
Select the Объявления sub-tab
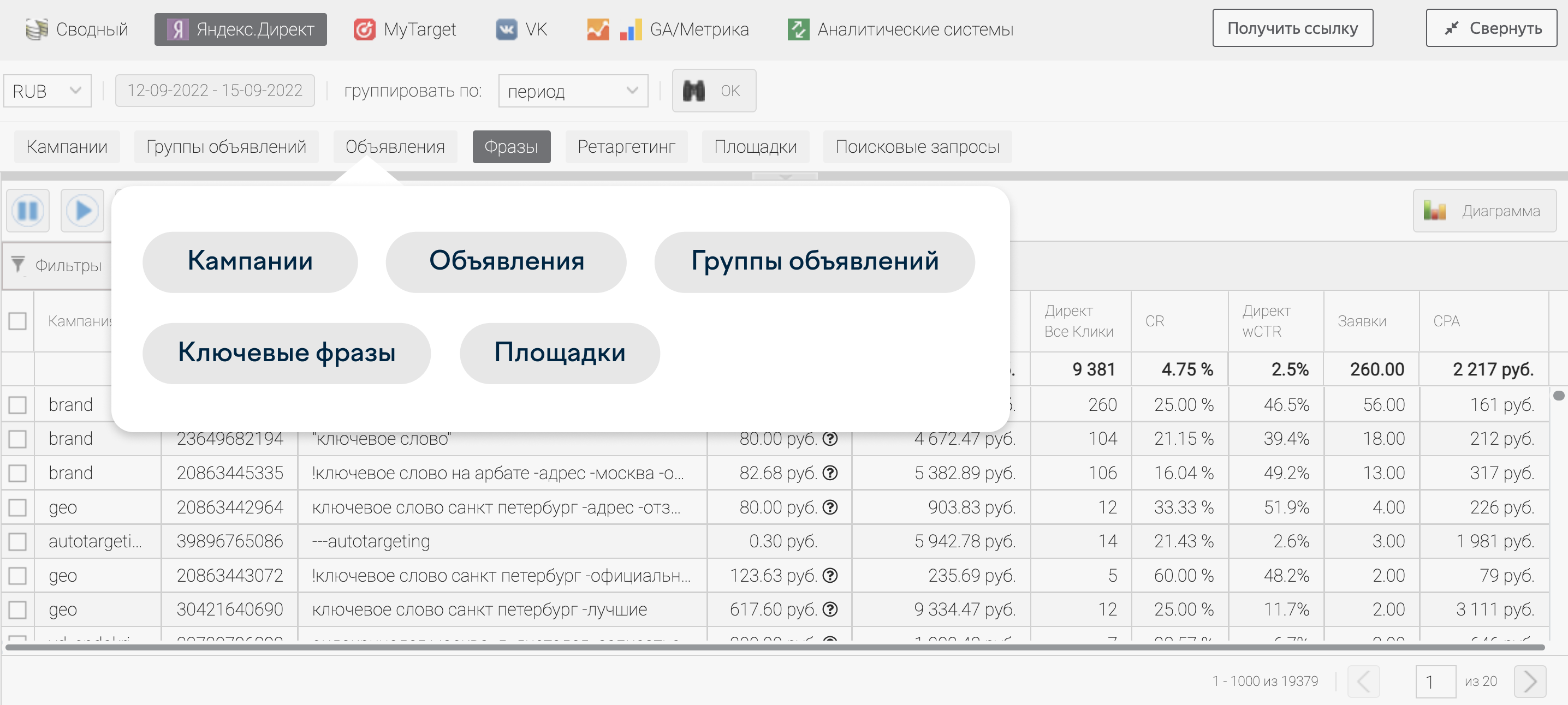395,147
